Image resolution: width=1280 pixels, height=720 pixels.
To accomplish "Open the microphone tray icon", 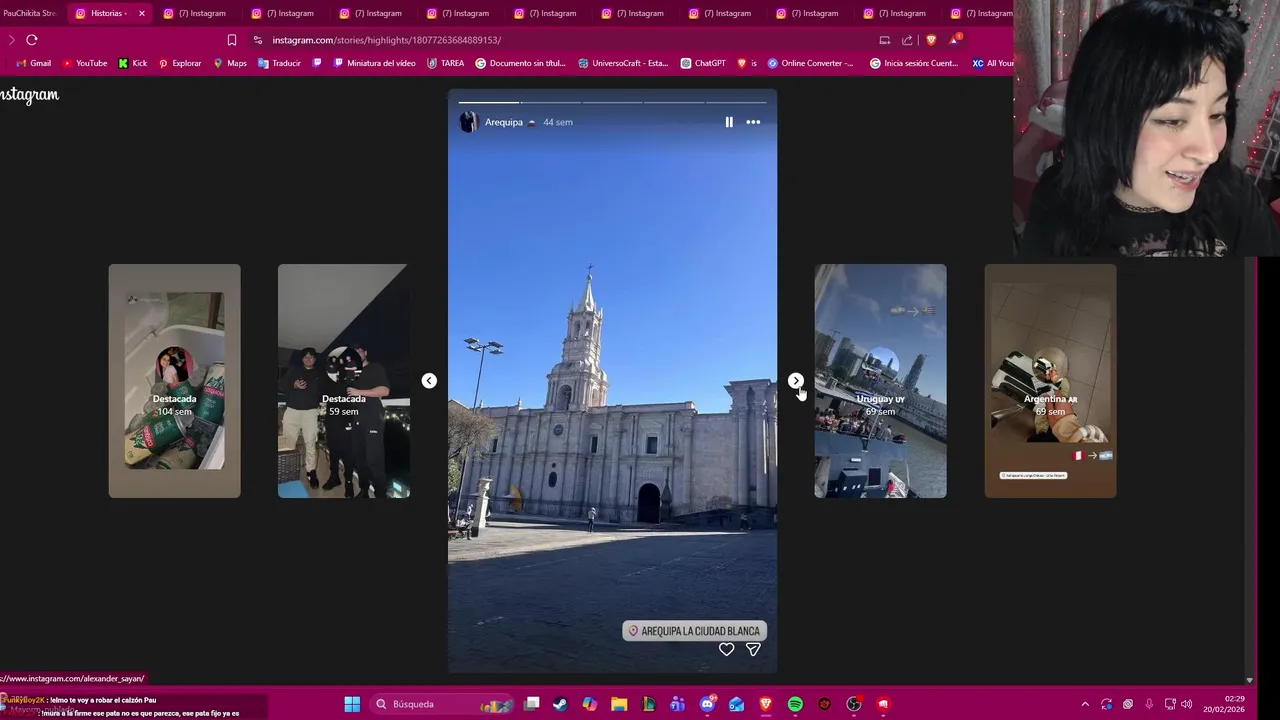I will coord(1149,704).
